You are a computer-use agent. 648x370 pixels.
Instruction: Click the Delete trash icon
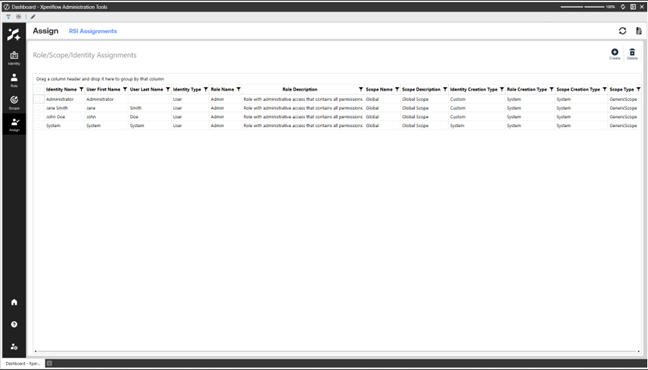click(632, 54)
